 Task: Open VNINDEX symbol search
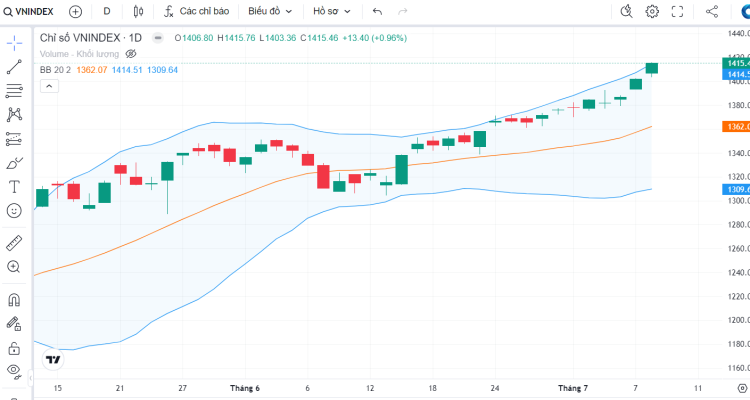click(x=29, y=11)
